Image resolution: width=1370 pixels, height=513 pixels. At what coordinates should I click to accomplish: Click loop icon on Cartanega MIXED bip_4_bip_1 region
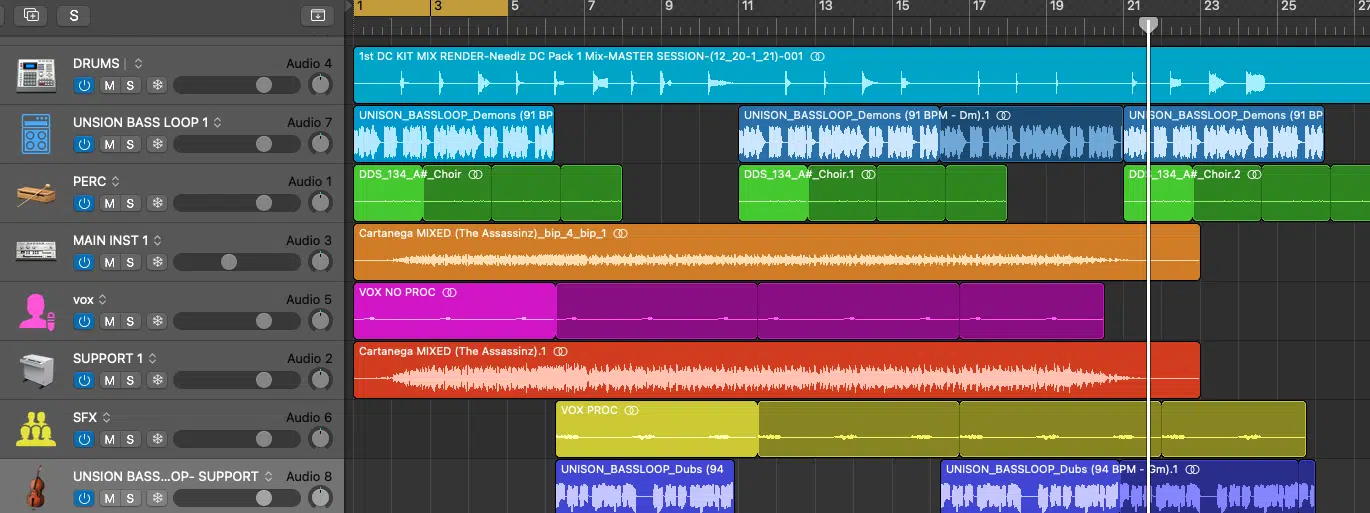click(x=620, y=233)
